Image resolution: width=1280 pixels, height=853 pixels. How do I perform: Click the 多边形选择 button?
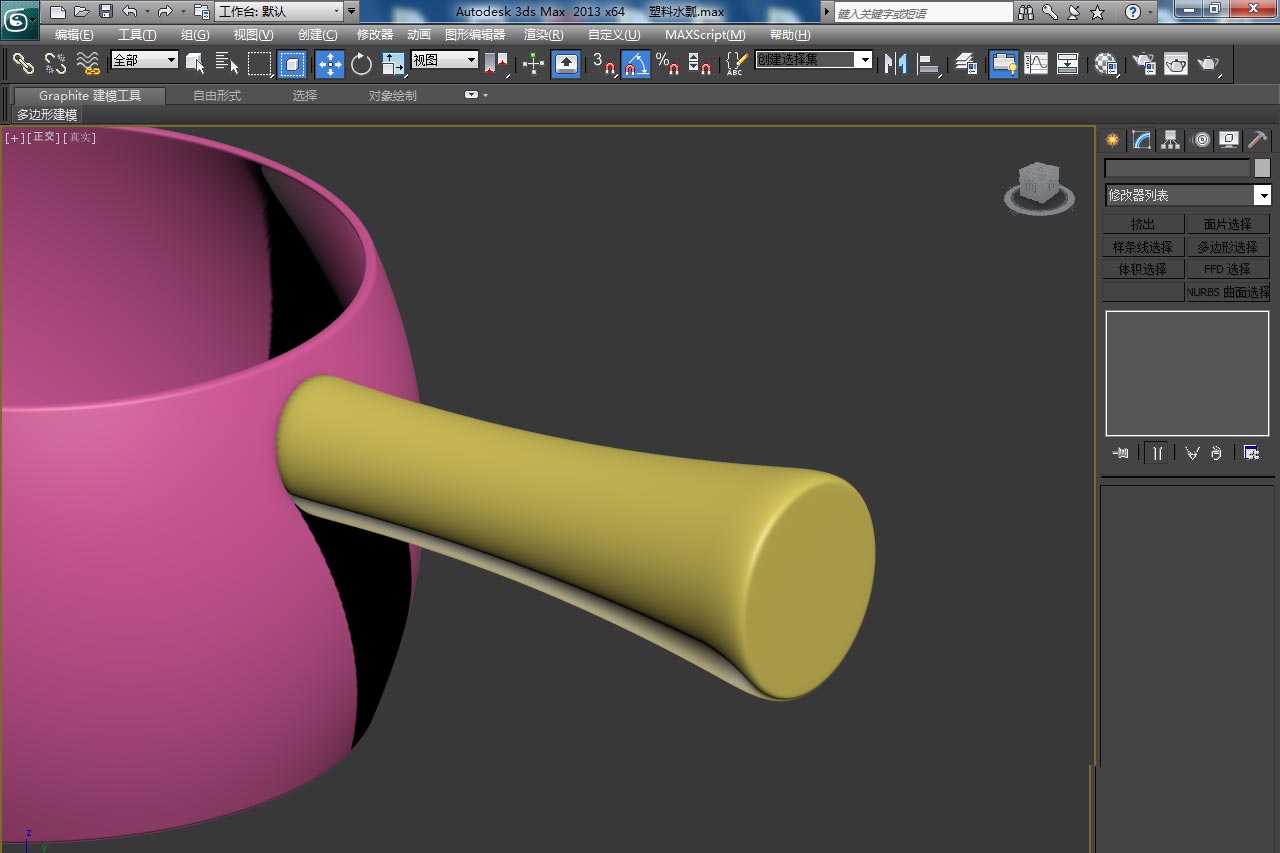click(x=1227, y=247)
